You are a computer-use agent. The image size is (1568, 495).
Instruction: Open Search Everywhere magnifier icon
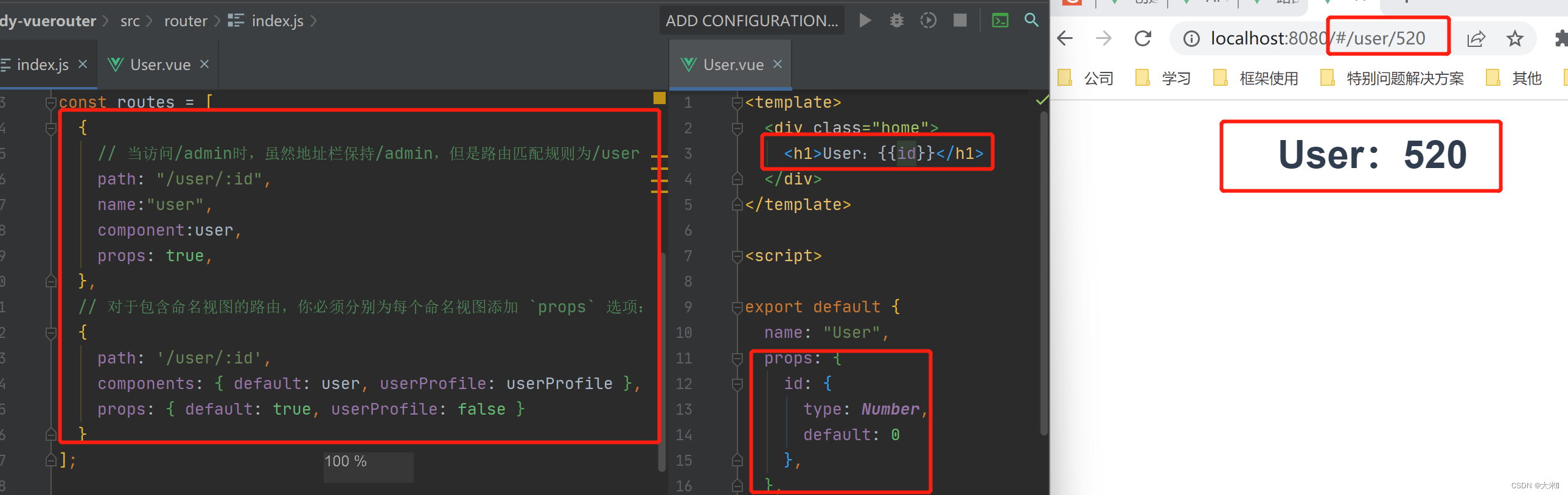coord(1032,20)
